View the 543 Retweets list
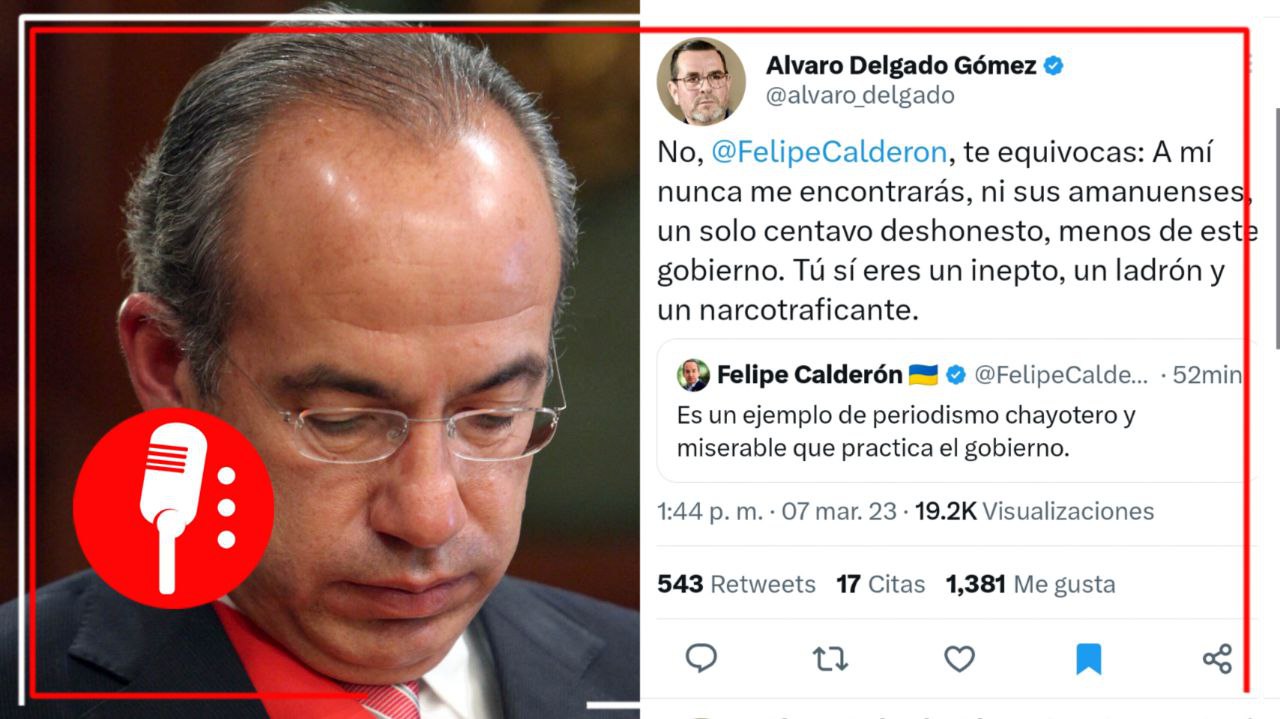Image resolution: width=1280 pixels, height=719 pixels. point(736,584)
